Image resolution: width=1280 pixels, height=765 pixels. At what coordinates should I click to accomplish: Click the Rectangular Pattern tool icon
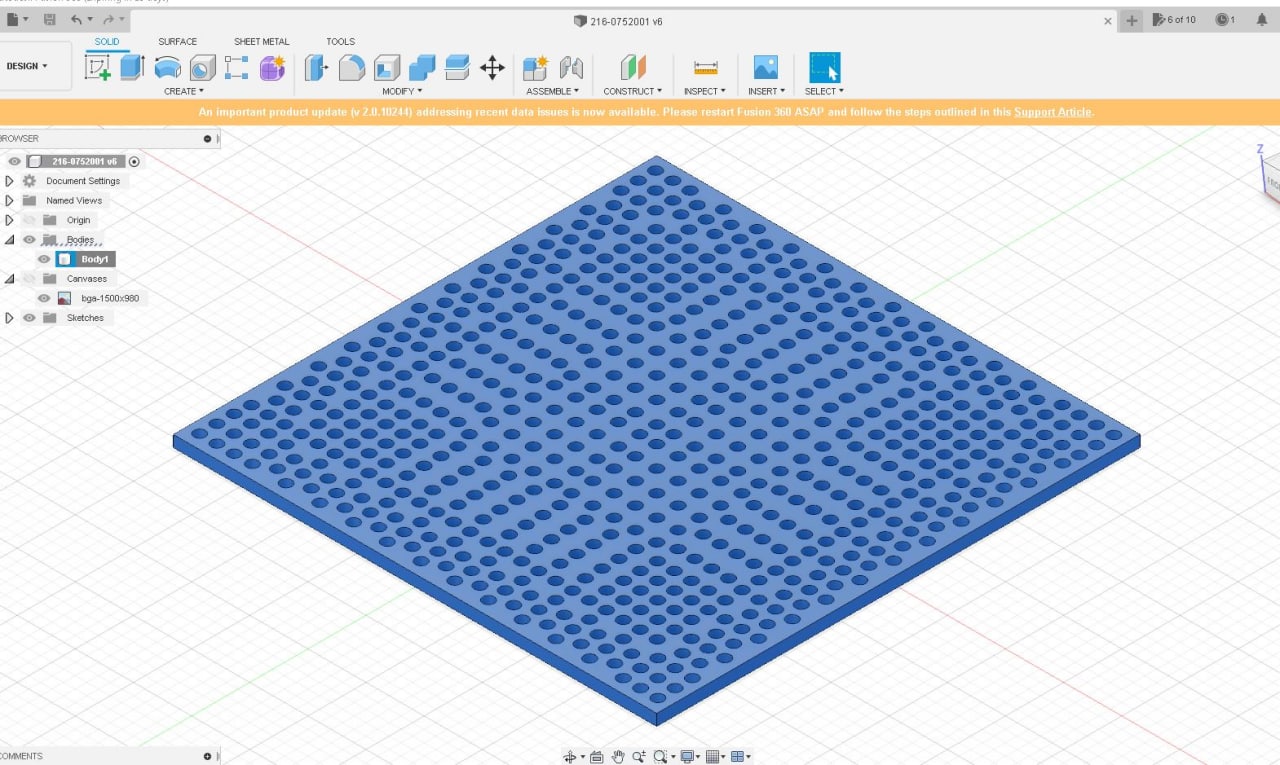[236, 68]
